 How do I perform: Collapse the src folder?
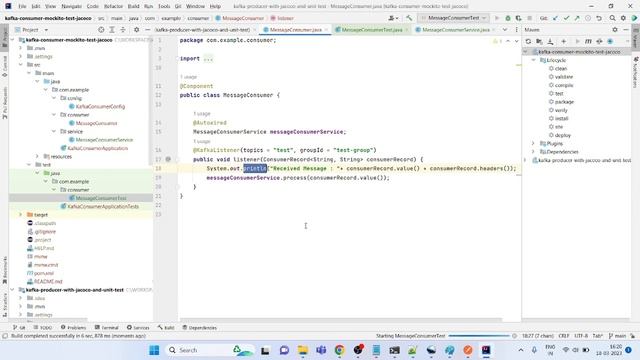click(x=20, y=65)
